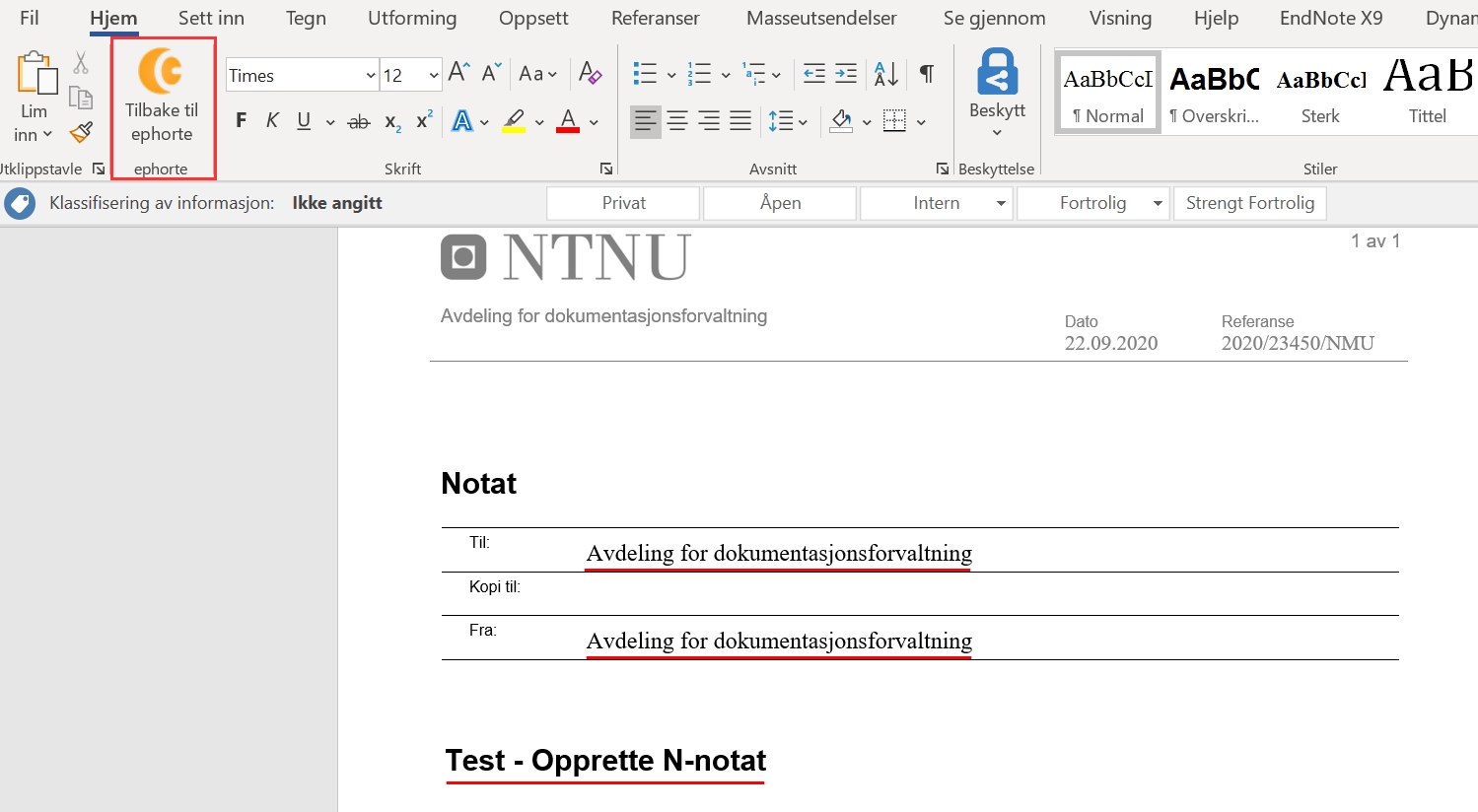
Task: Toggle subscript formatting
Action: [x=392, y=122]
